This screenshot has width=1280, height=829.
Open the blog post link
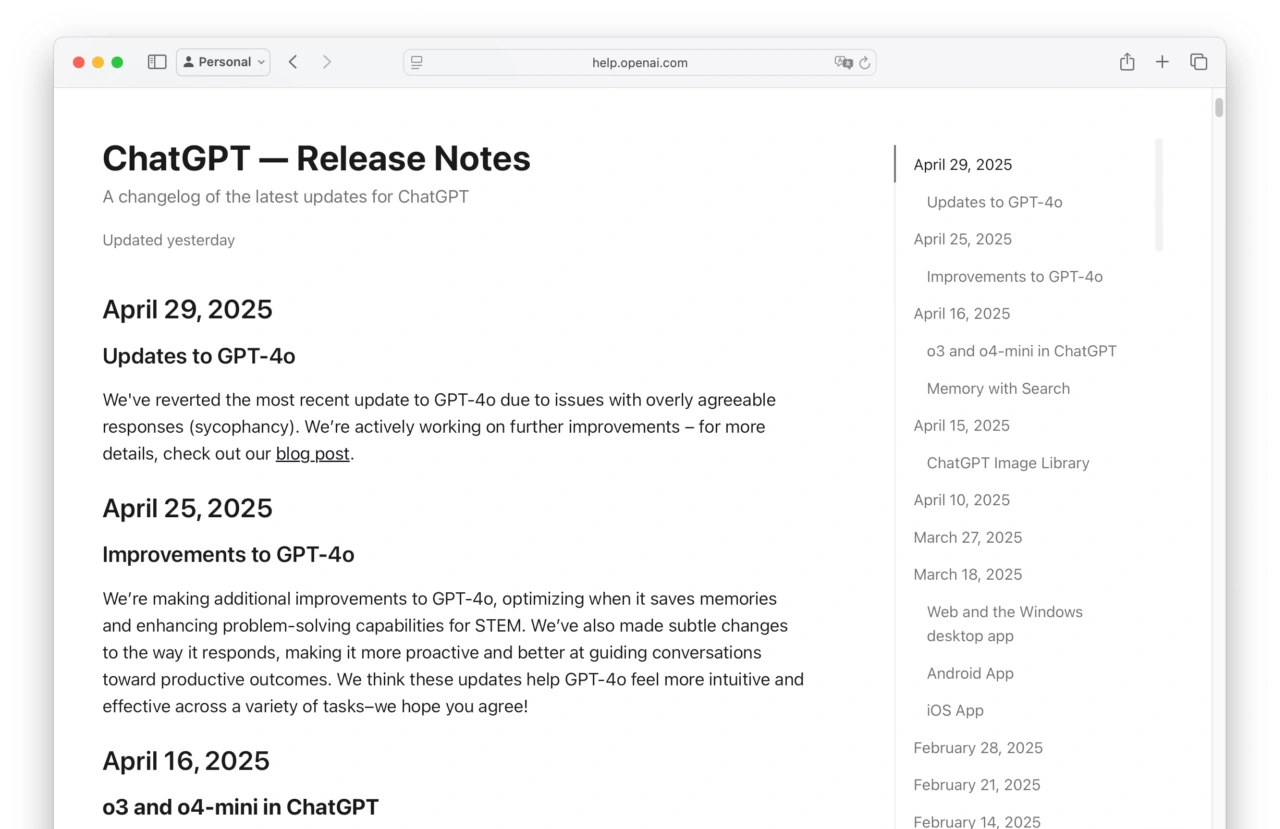(x=312, y=453)
